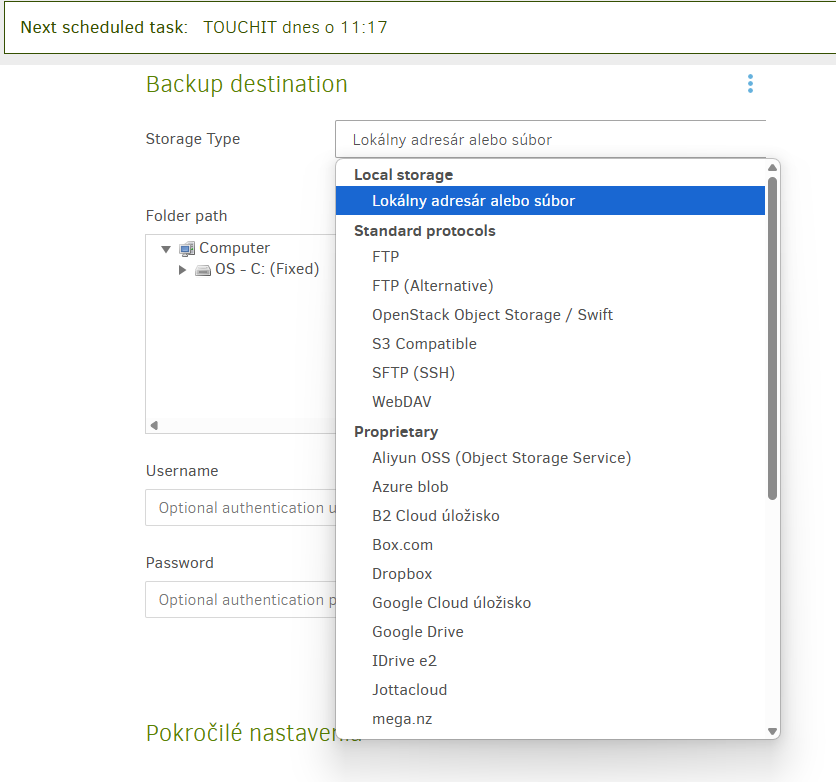The image size is (836, 782).
Task: Choose S3 Compatible storage type
Action: [x=424, y=344]
